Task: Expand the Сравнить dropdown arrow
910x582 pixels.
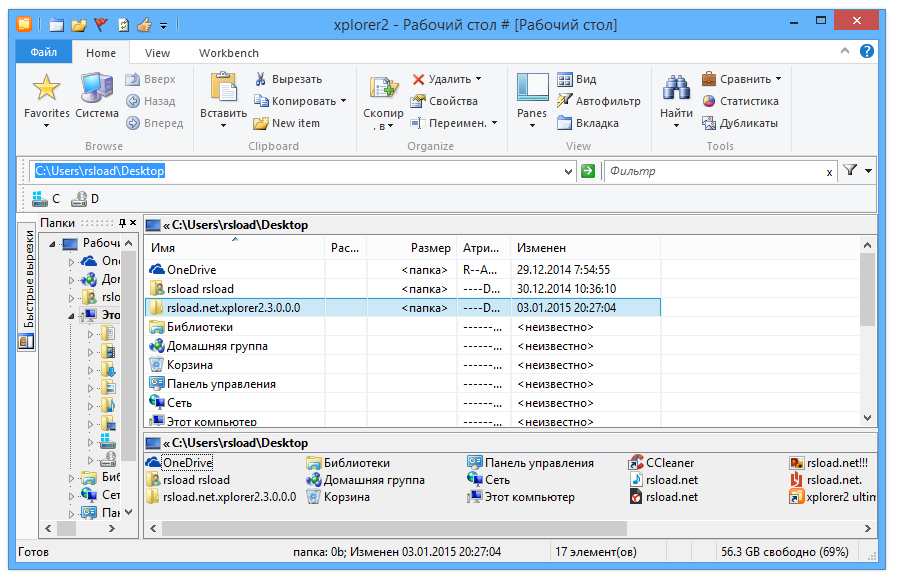Action: click(x=779, y=79)
